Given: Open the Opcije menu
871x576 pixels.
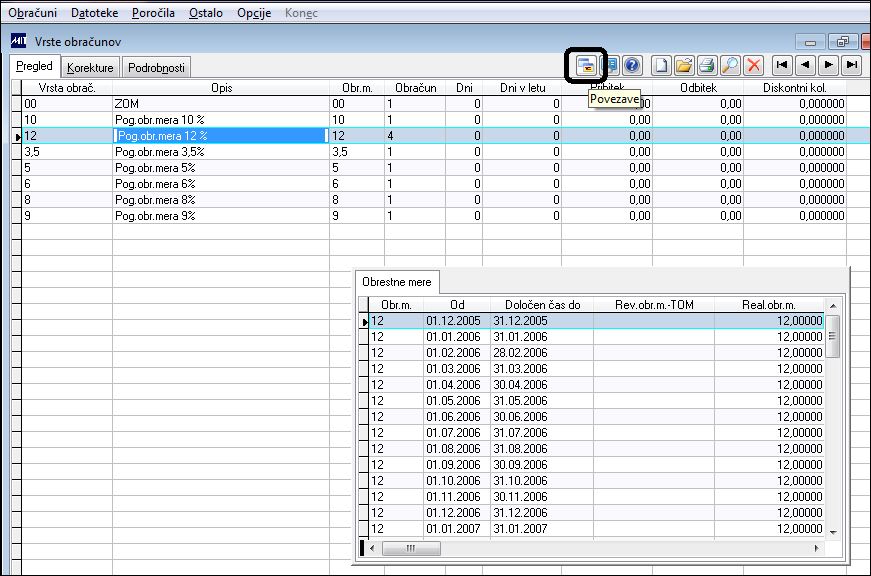Looking at the screenshot, I should click(x=254, y=13).
